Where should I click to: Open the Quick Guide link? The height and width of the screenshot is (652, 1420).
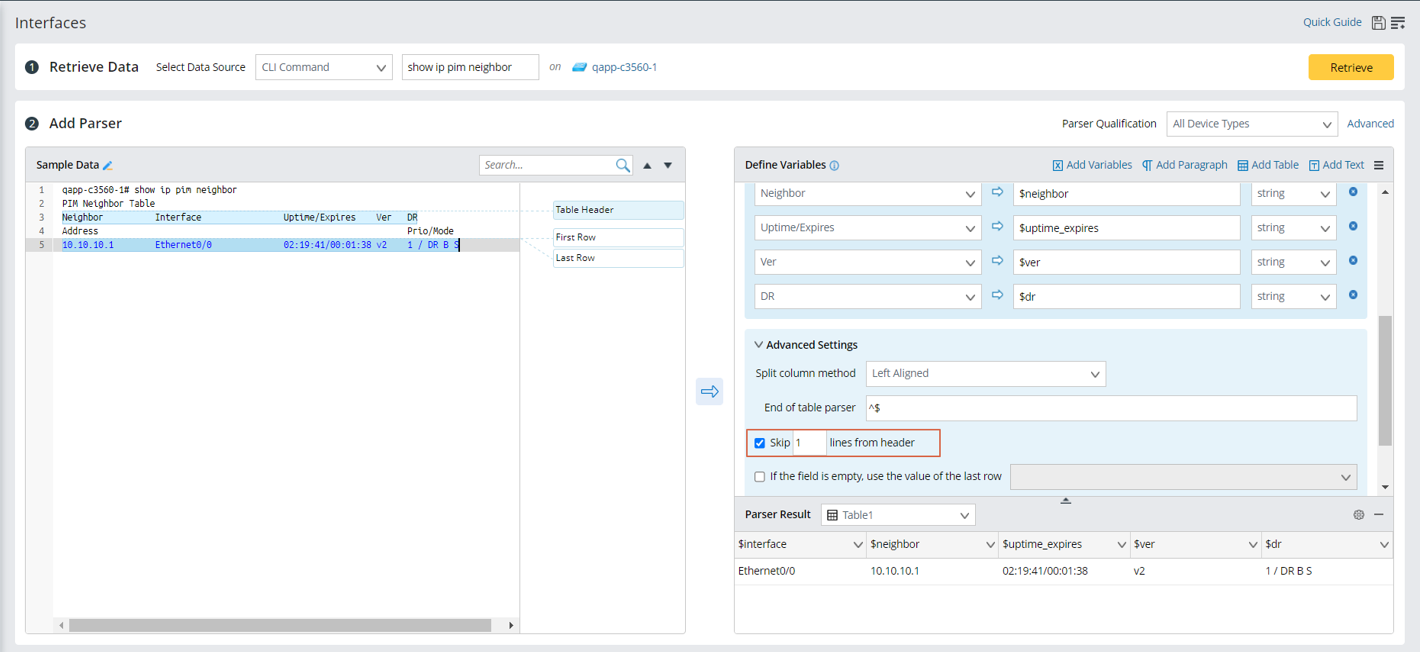[1331, 22]
